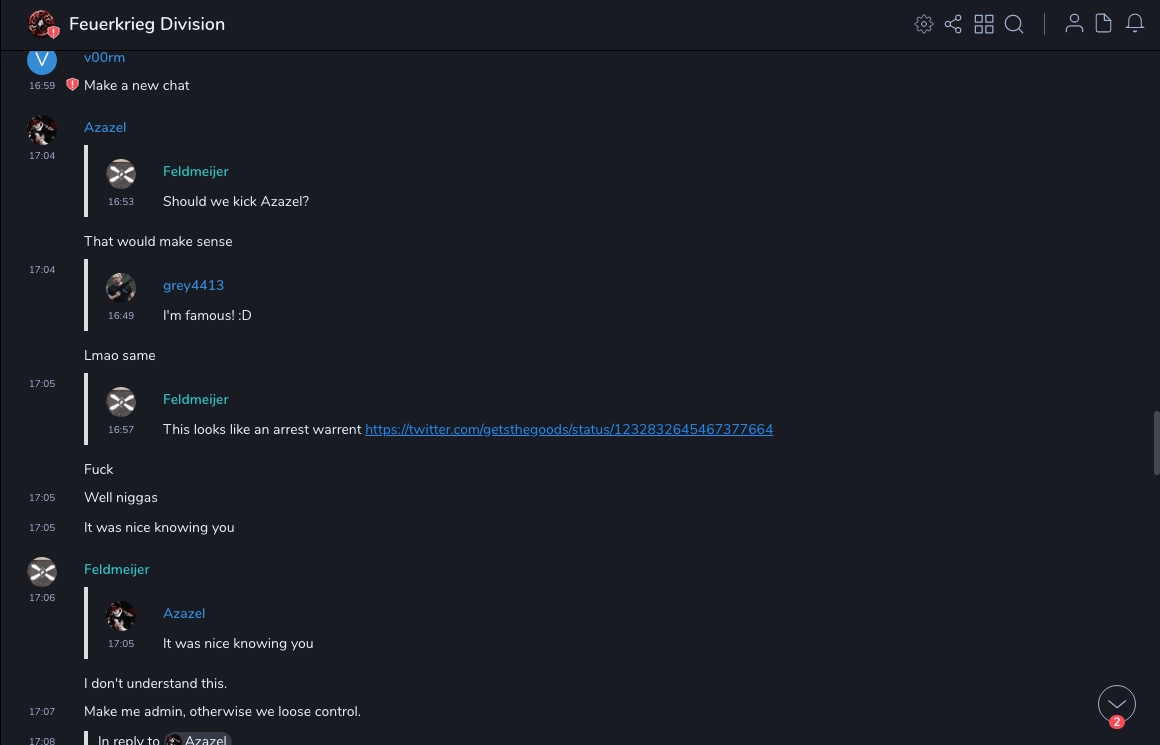Click the Feuerkrieg Division group avatar

pos(42,24)
